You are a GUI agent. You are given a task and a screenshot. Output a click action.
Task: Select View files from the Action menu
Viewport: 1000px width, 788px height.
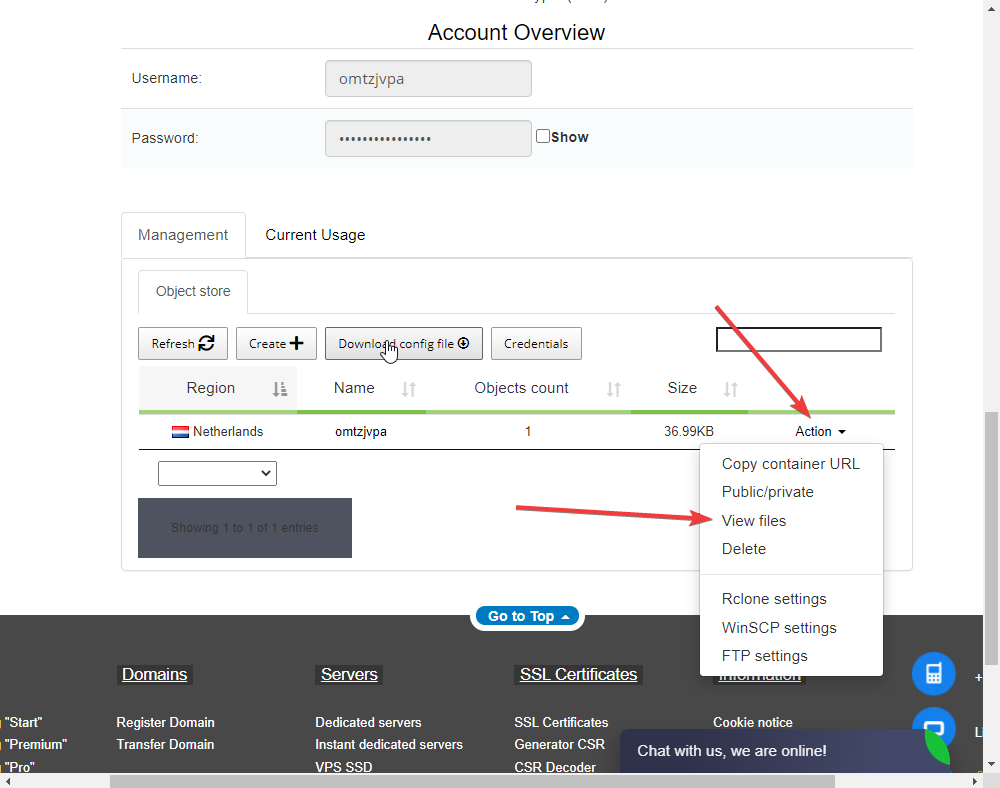(754, 521)
